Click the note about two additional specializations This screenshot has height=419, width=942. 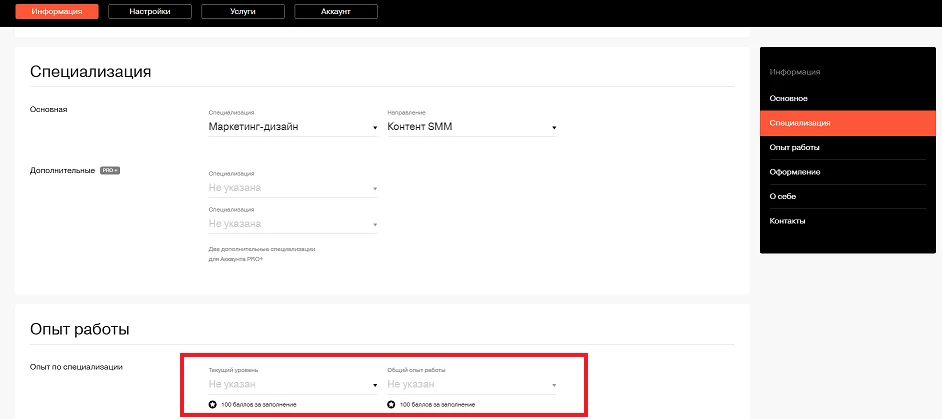pyautogui.click(x=262, y=253)
